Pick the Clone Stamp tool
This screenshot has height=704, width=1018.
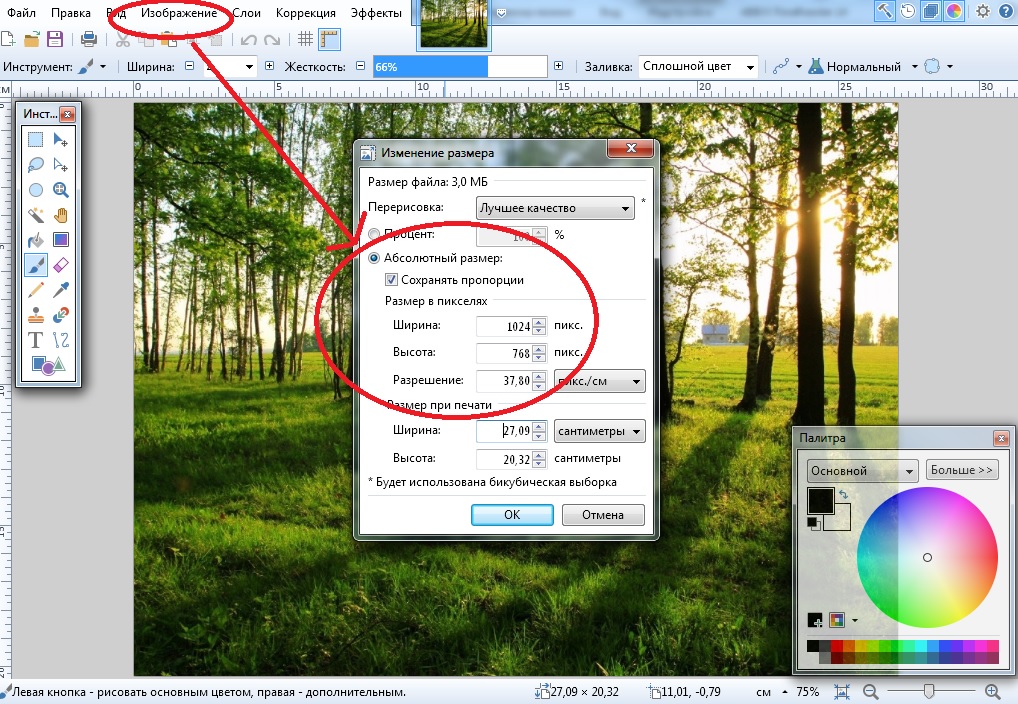pyautogui.click(x=35, y=315)
